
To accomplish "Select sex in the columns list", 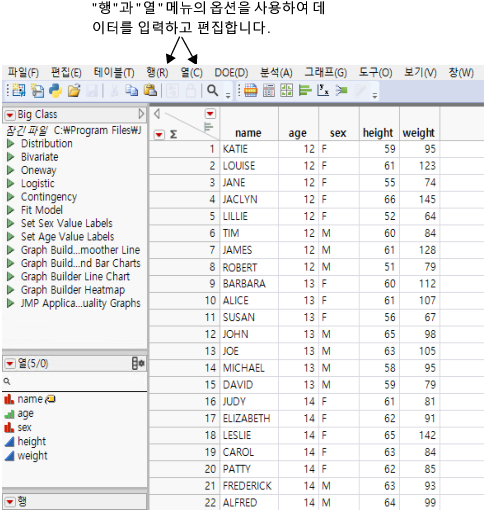I will (24, 428).
